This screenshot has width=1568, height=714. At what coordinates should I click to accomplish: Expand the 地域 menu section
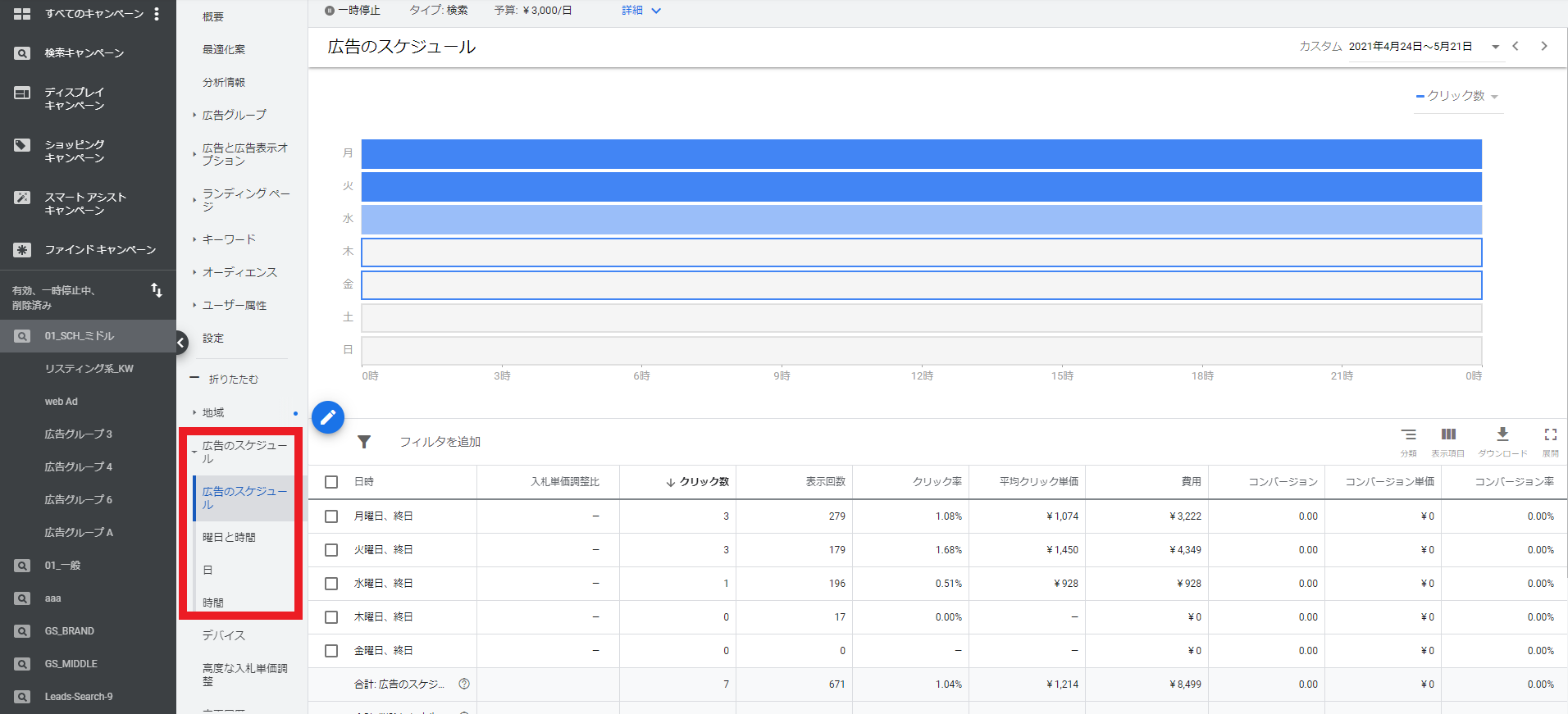tap(194, 413)
